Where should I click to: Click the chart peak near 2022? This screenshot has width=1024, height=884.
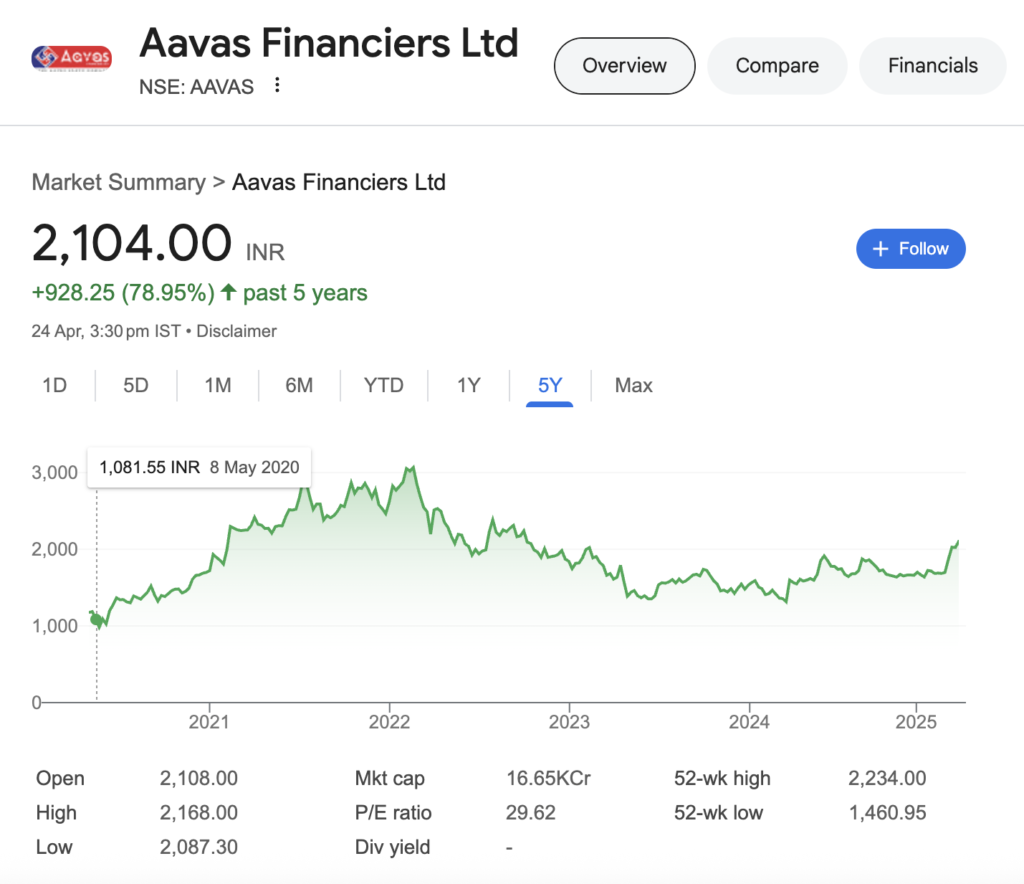pos(411,469)
